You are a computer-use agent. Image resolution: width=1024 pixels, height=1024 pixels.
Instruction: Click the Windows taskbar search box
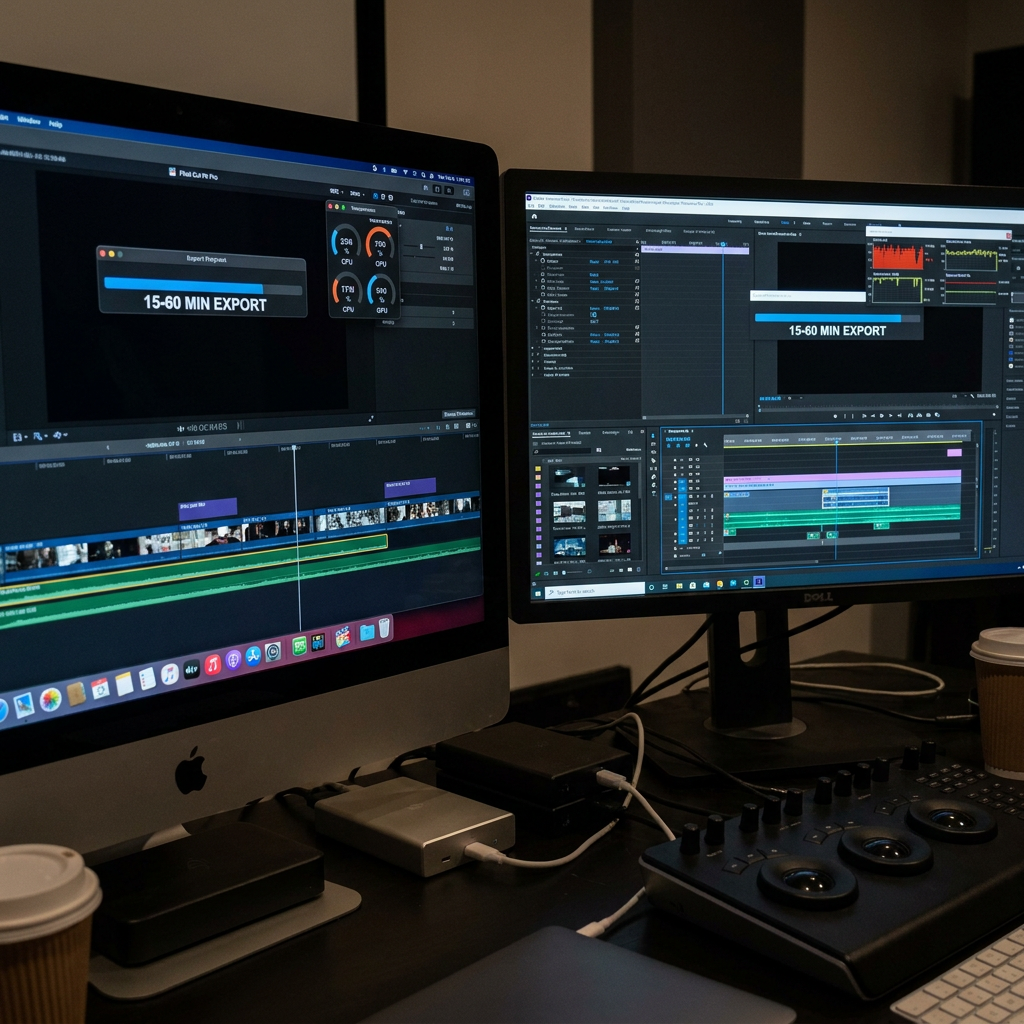[595, 591]
